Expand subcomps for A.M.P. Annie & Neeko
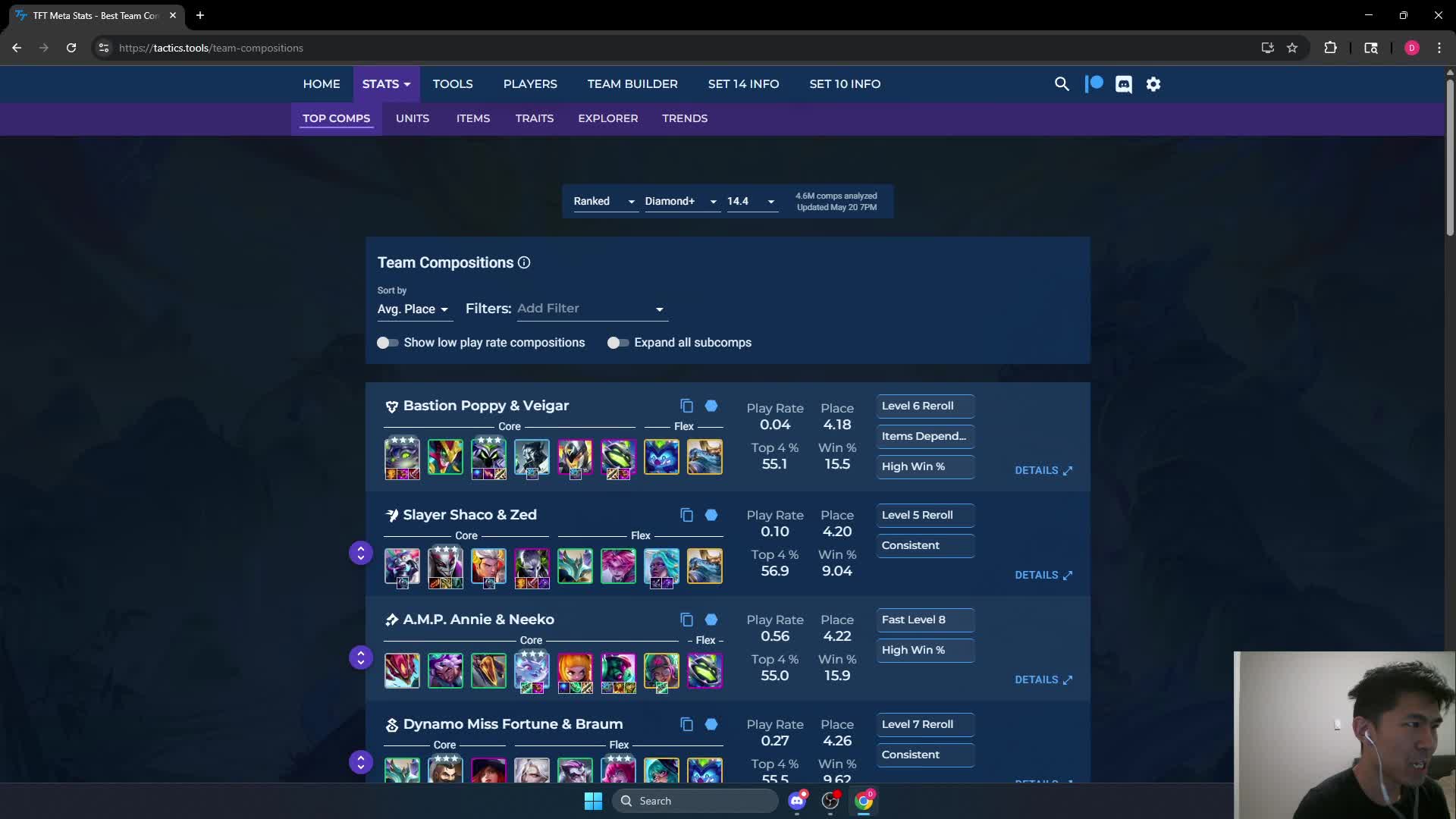 [x=361, y=657]
